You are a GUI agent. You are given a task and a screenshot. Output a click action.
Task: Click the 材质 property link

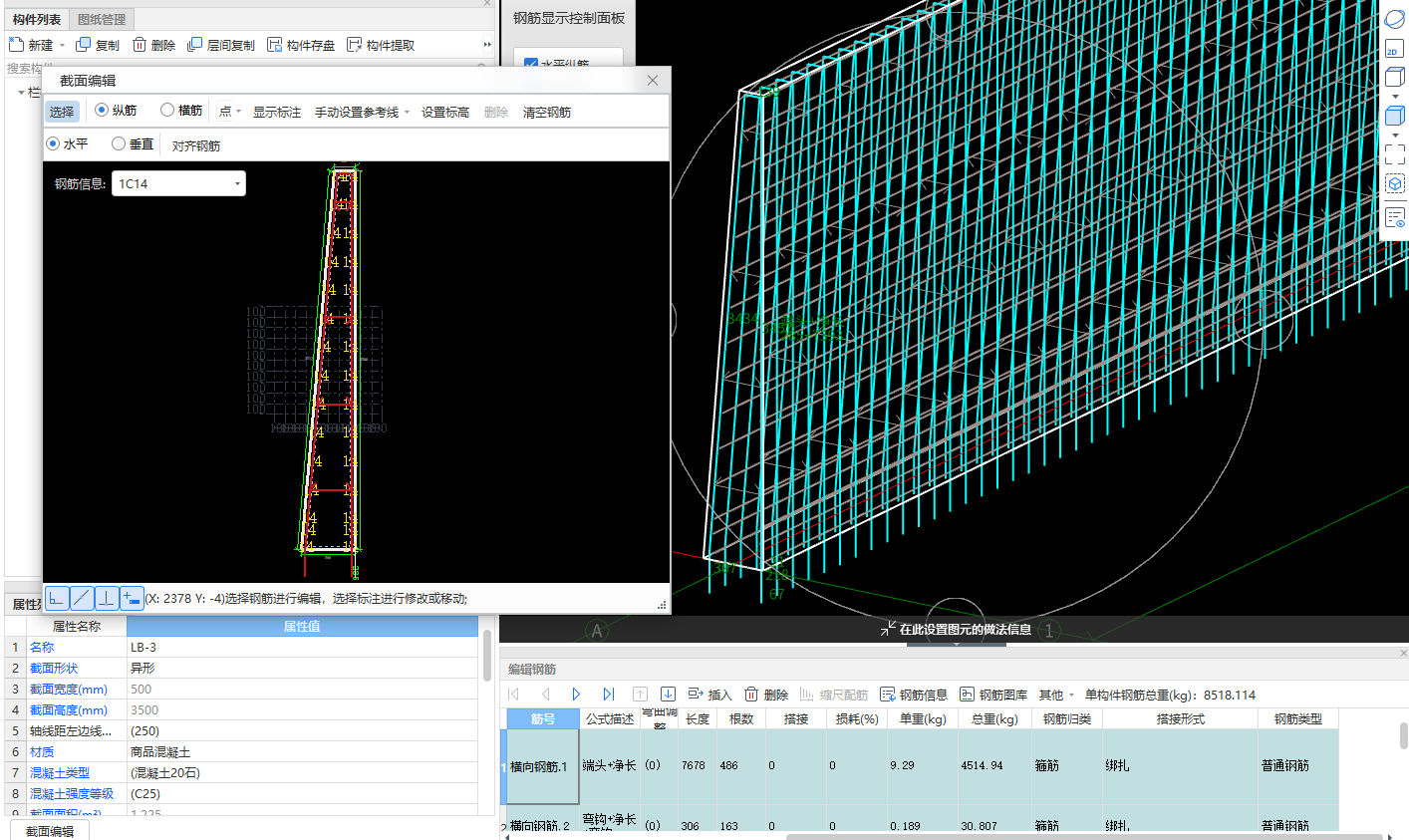point(42,751)
